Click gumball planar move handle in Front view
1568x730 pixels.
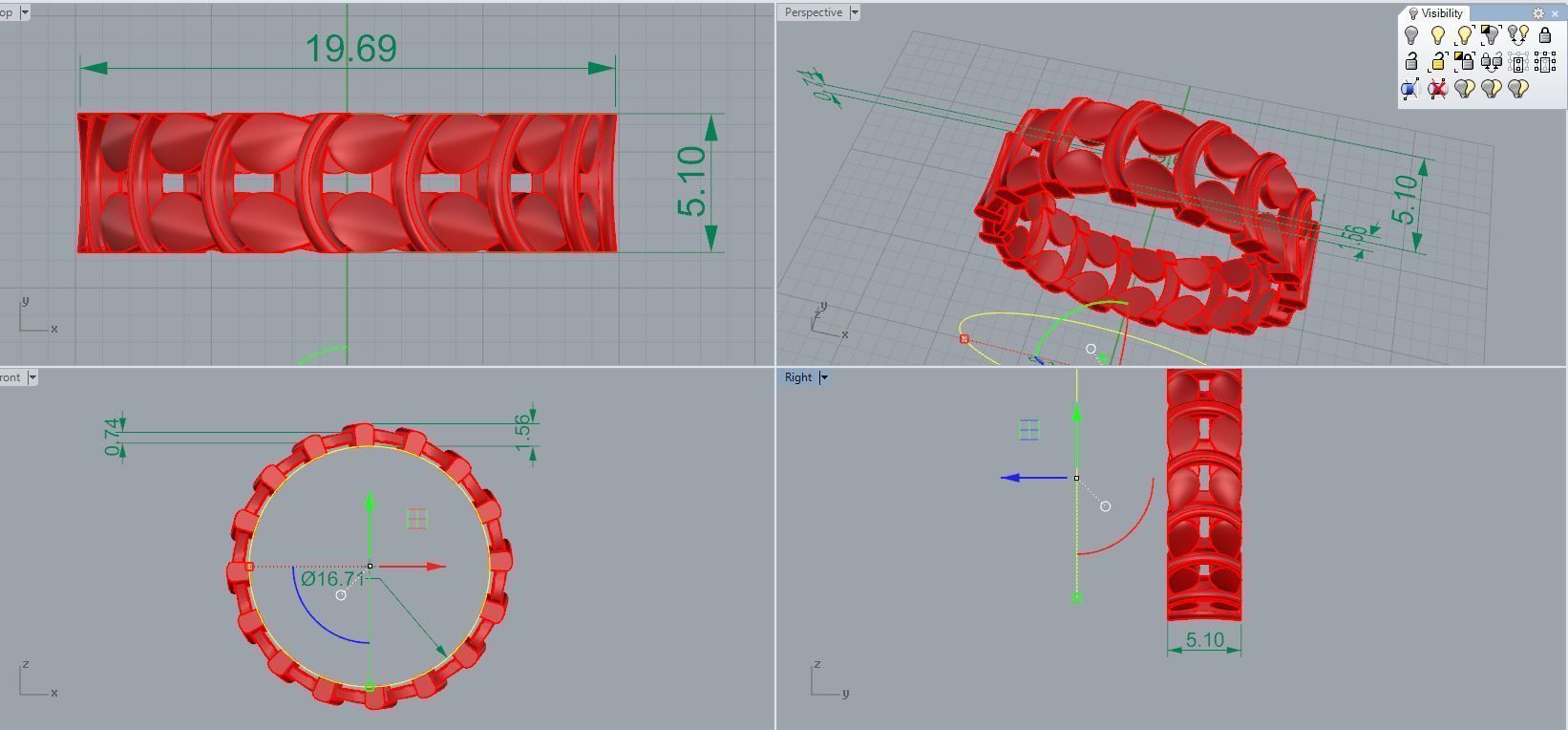point(417,519)
